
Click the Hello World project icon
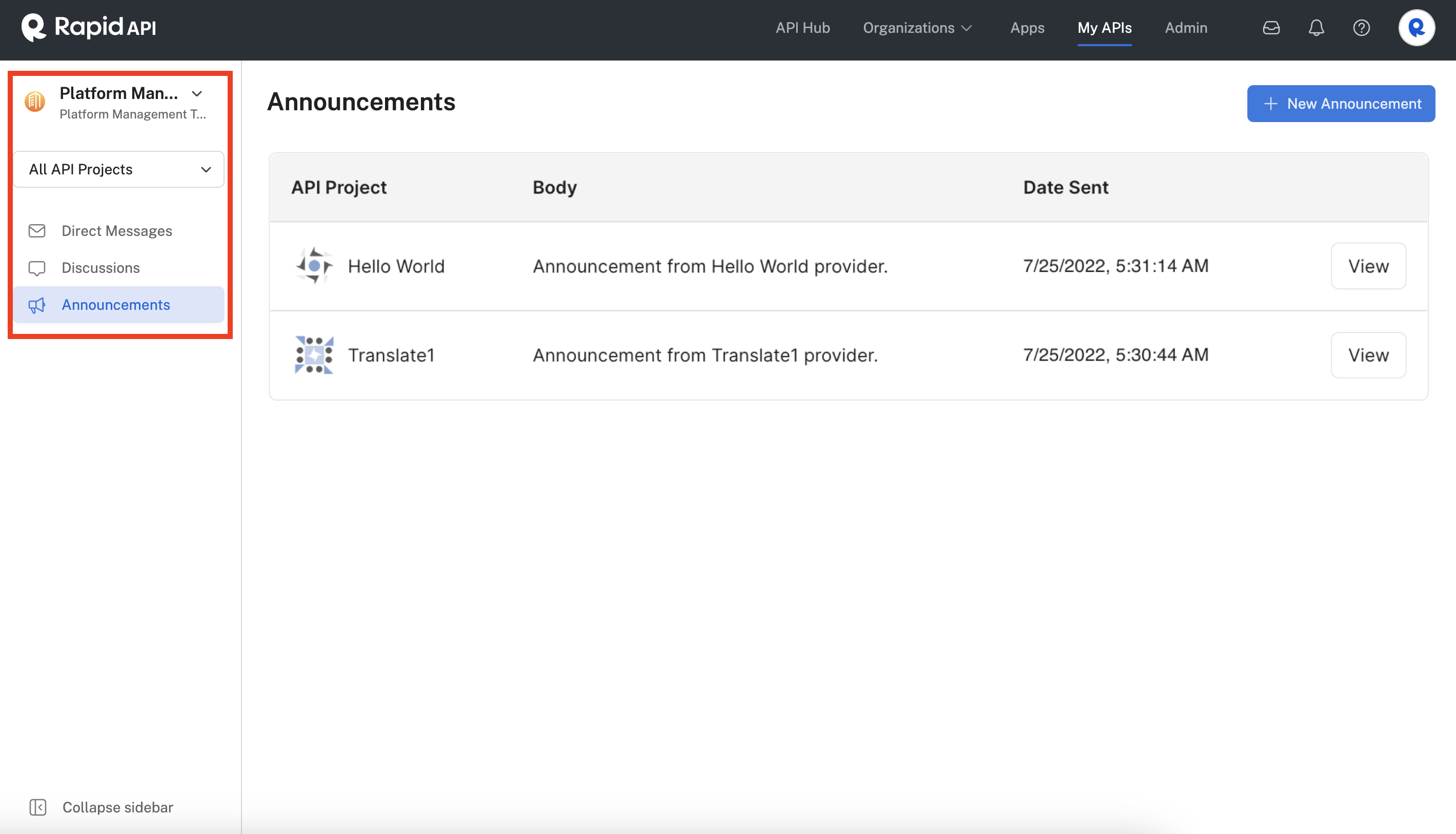click(314, 266)
